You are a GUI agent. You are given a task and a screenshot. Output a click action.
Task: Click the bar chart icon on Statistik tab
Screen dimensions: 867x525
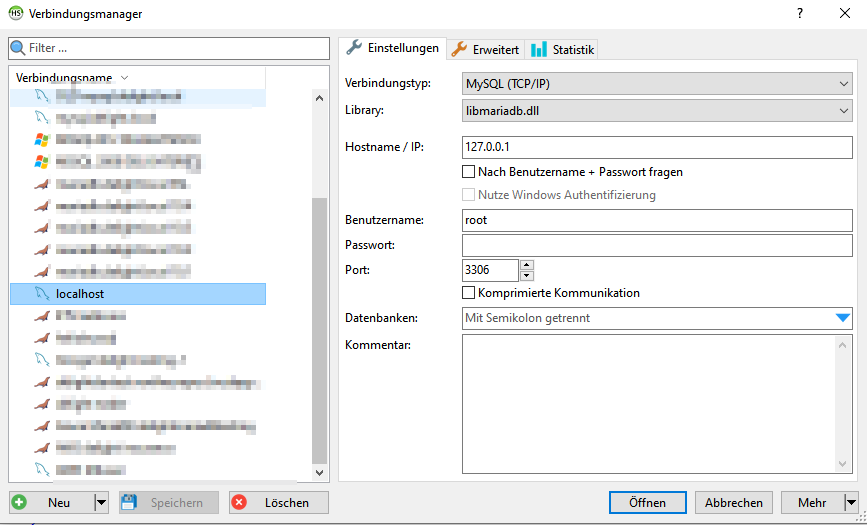click(539, 49)
